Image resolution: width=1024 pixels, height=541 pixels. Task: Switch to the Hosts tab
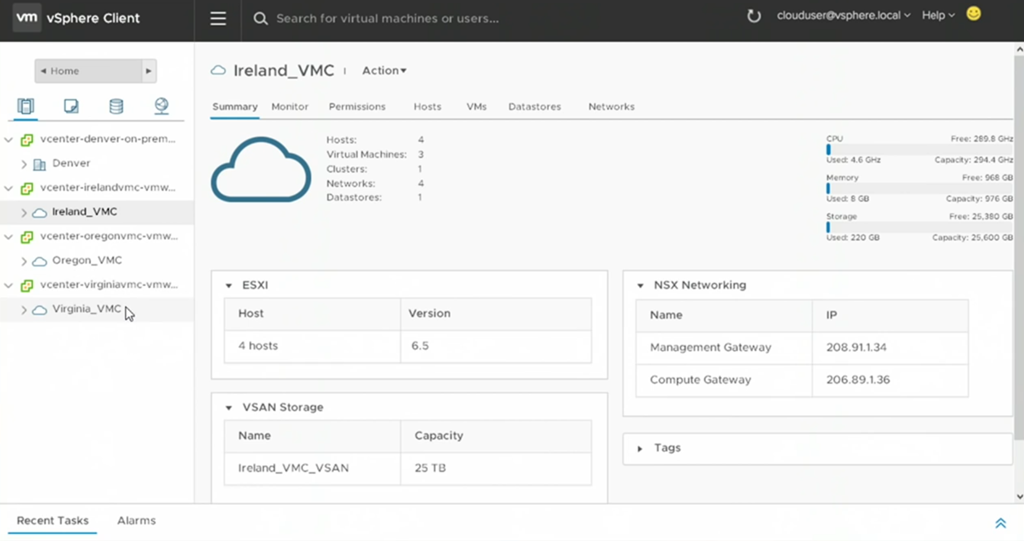click(x=427, y=107)
